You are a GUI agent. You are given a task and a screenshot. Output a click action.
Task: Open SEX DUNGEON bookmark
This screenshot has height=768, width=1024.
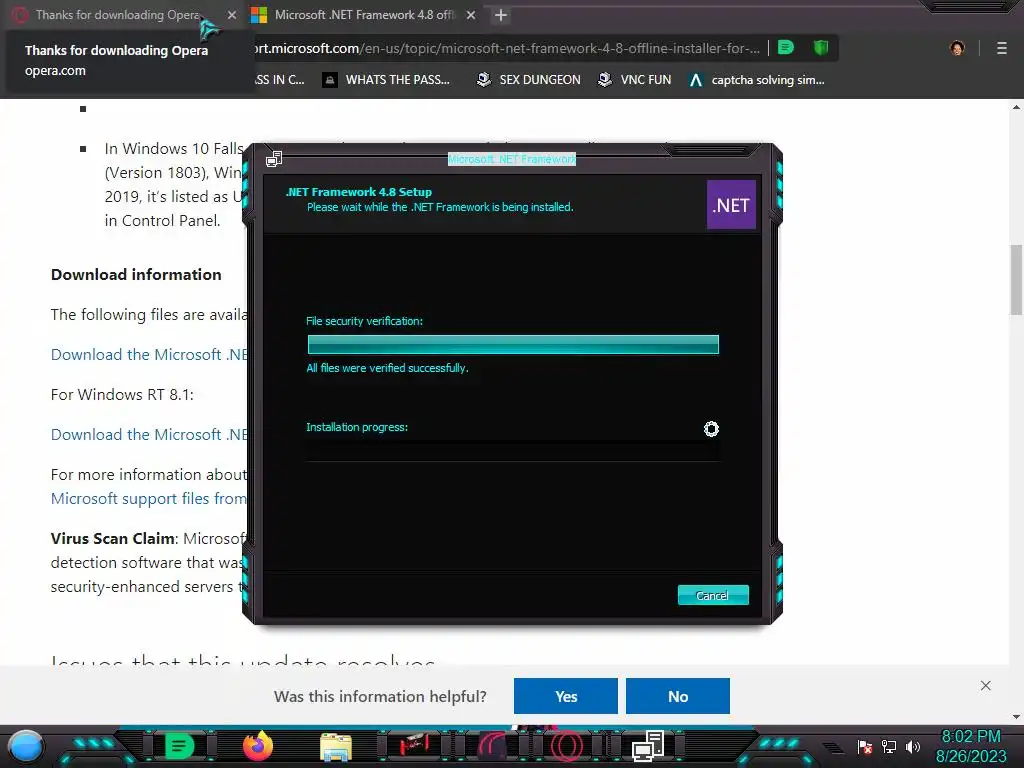coord(528,80)
